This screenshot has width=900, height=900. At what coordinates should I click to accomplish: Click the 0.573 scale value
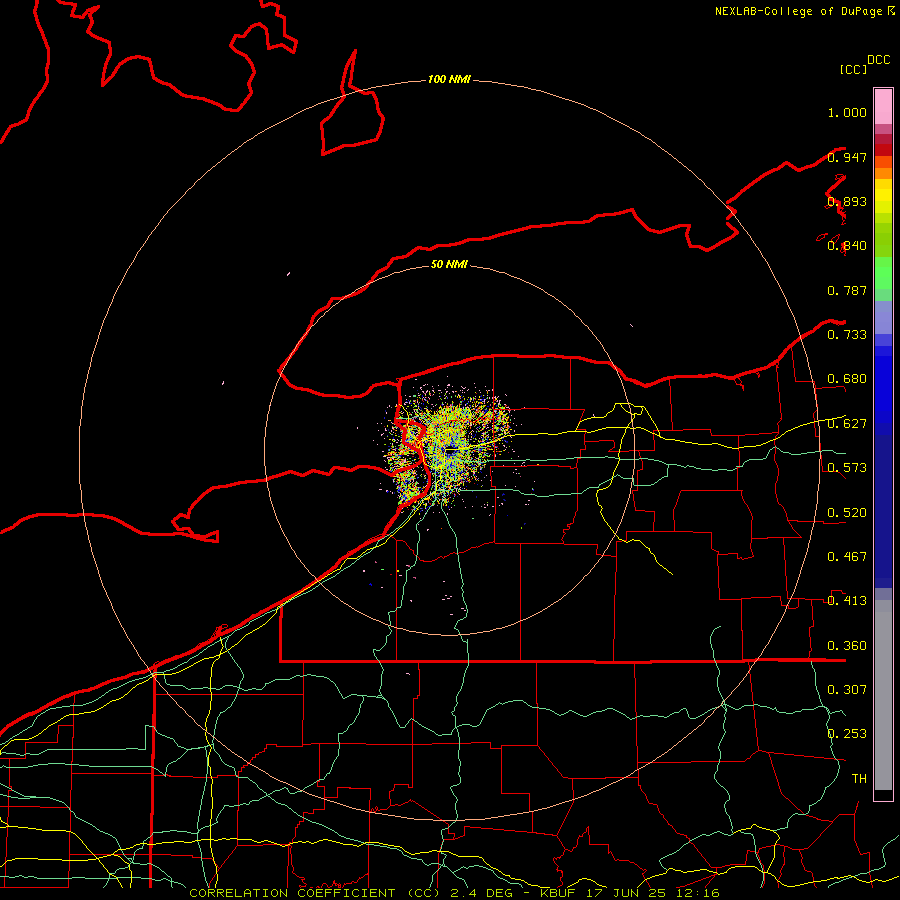(847, 468)
